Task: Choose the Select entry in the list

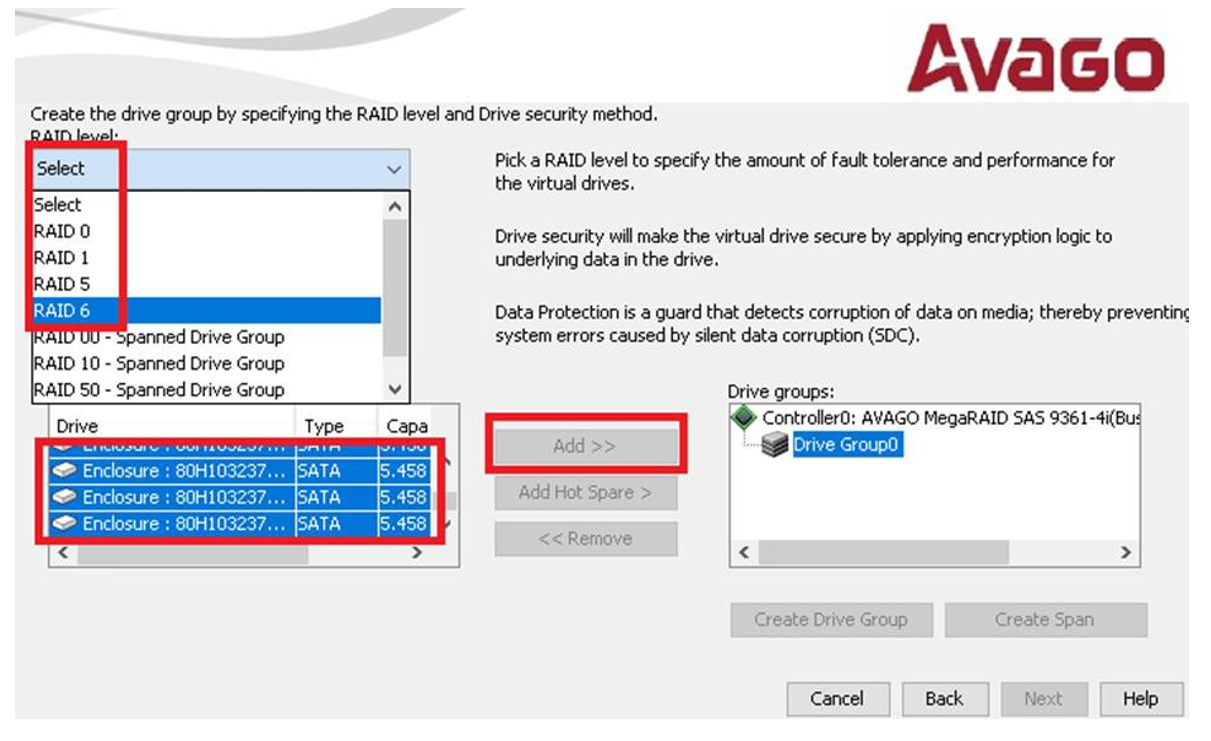Action: tap(207, 205)
